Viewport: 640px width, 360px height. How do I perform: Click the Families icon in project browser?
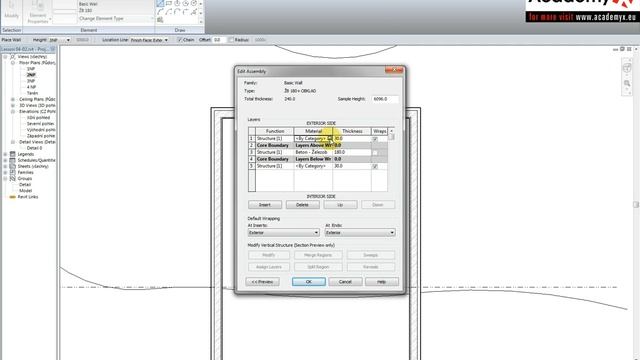click(13, 173)
